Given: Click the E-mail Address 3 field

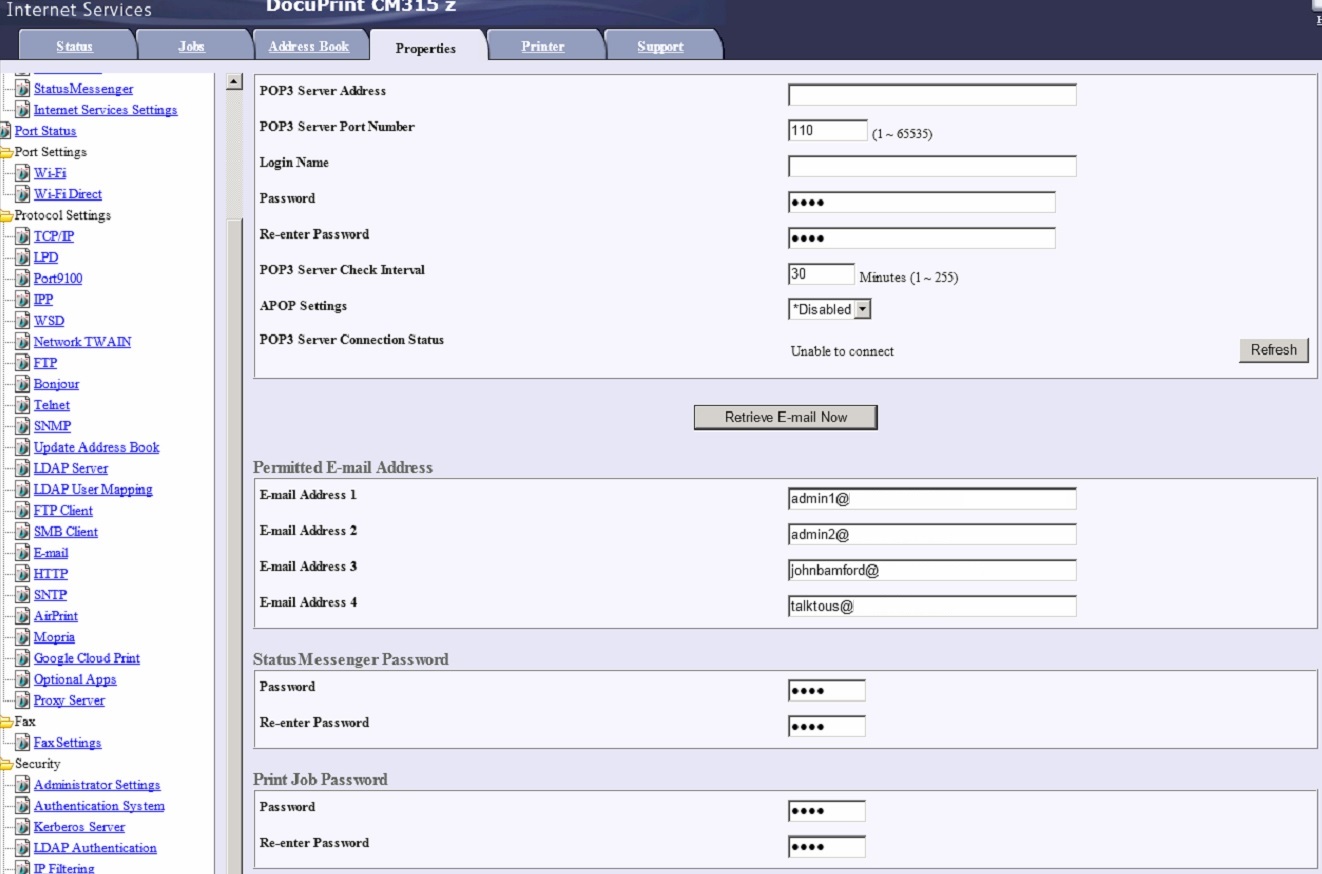Looking at the screenshot, I should 932,571.
